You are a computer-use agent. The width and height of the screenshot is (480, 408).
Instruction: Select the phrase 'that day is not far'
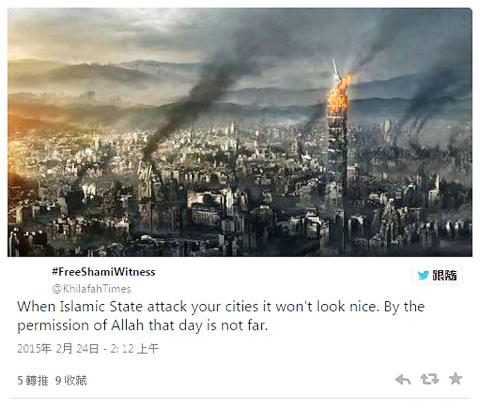(x=208, y=325)
